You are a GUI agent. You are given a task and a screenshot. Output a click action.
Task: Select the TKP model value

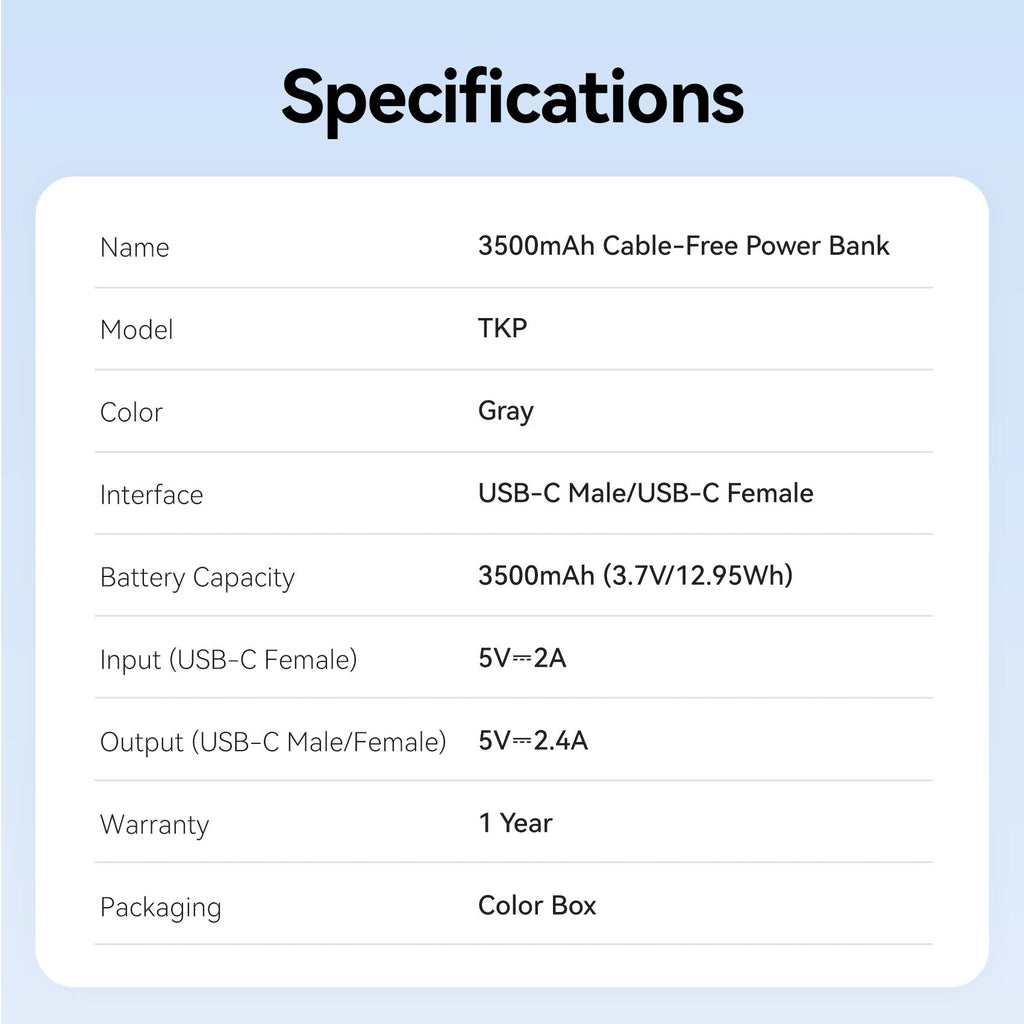coord(502,328)
